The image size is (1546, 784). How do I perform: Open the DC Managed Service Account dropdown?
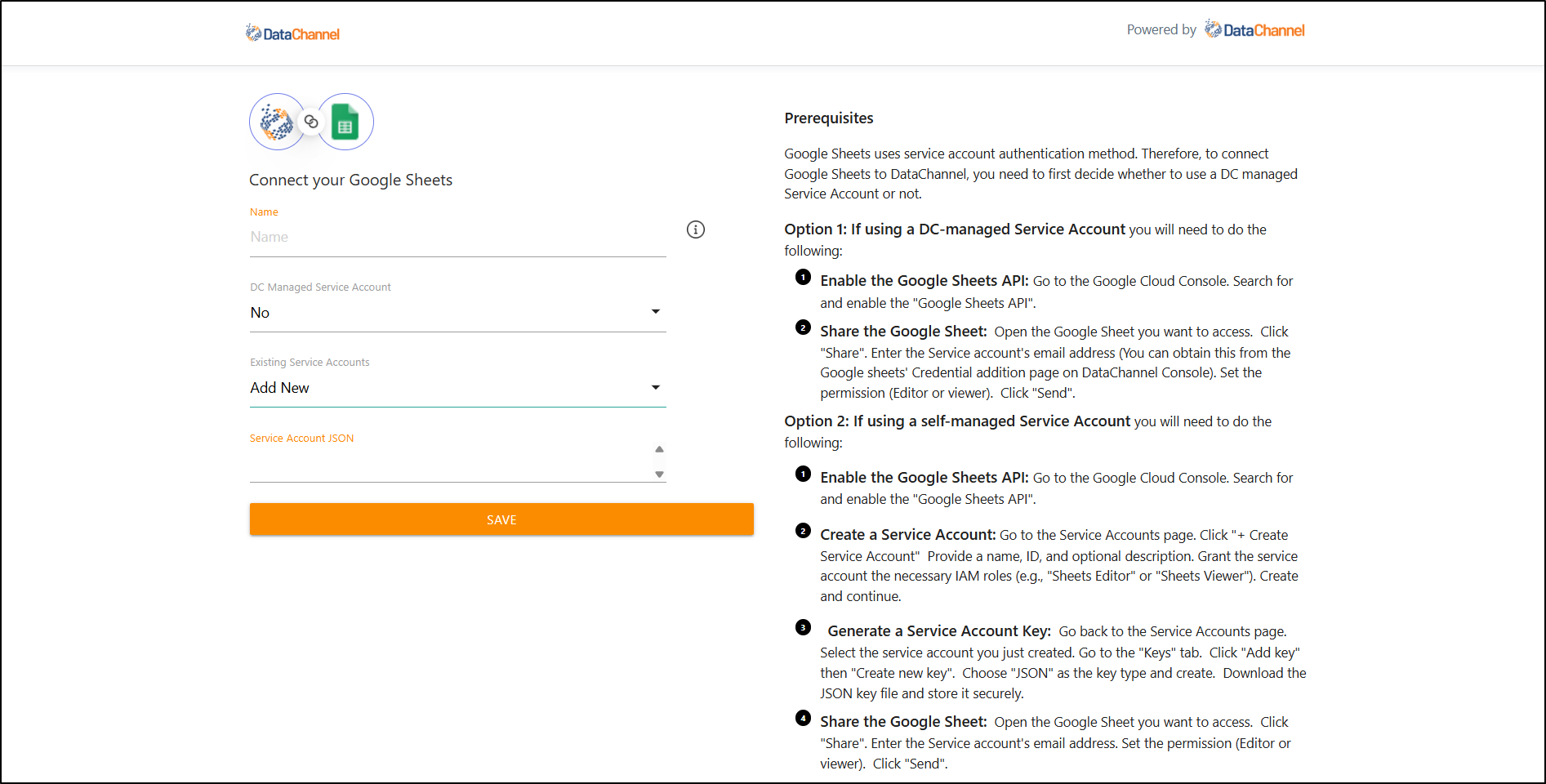tap(458, 313)
